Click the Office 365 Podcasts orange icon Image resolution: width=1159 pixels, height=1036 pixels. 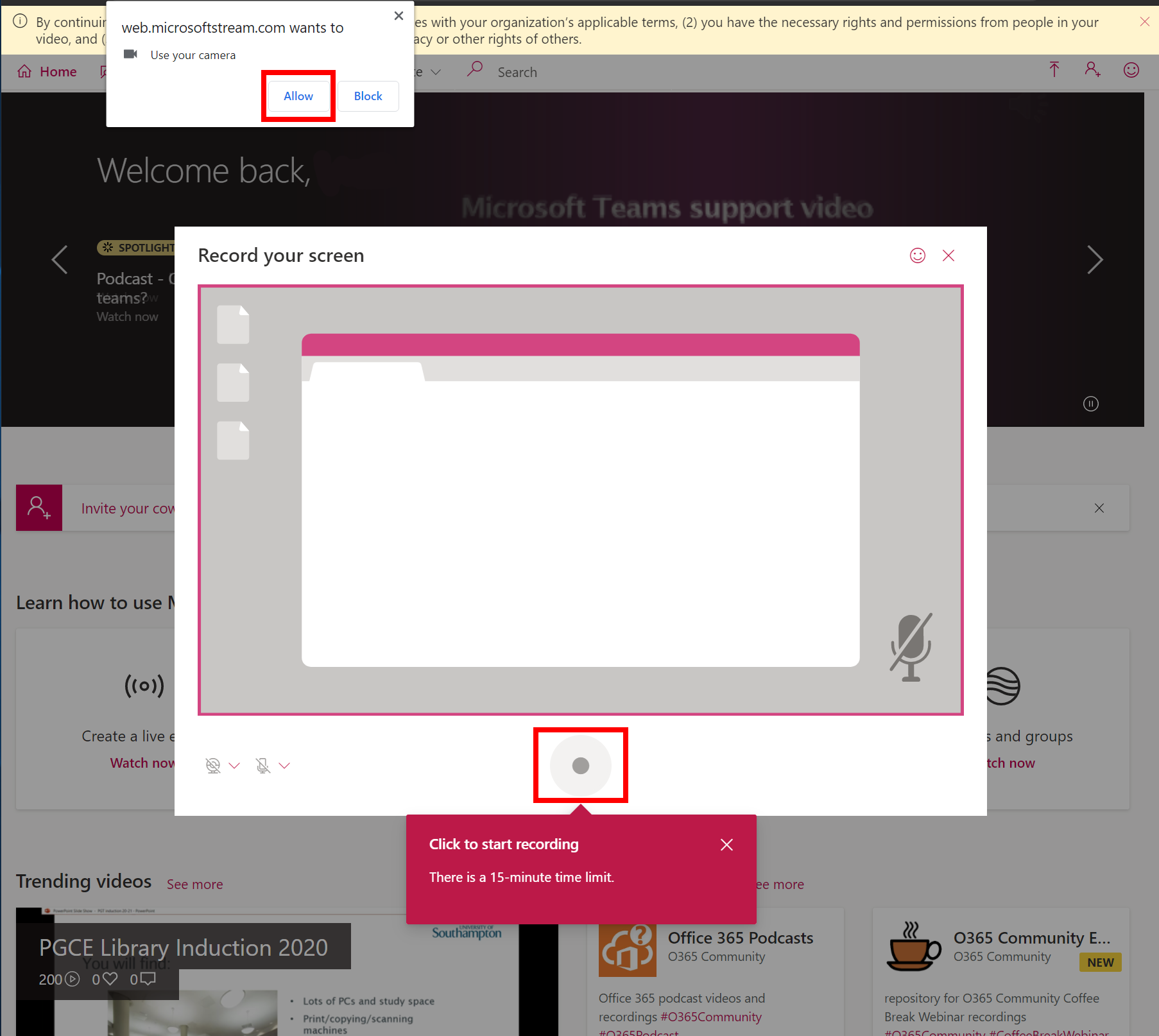point(628,949)
